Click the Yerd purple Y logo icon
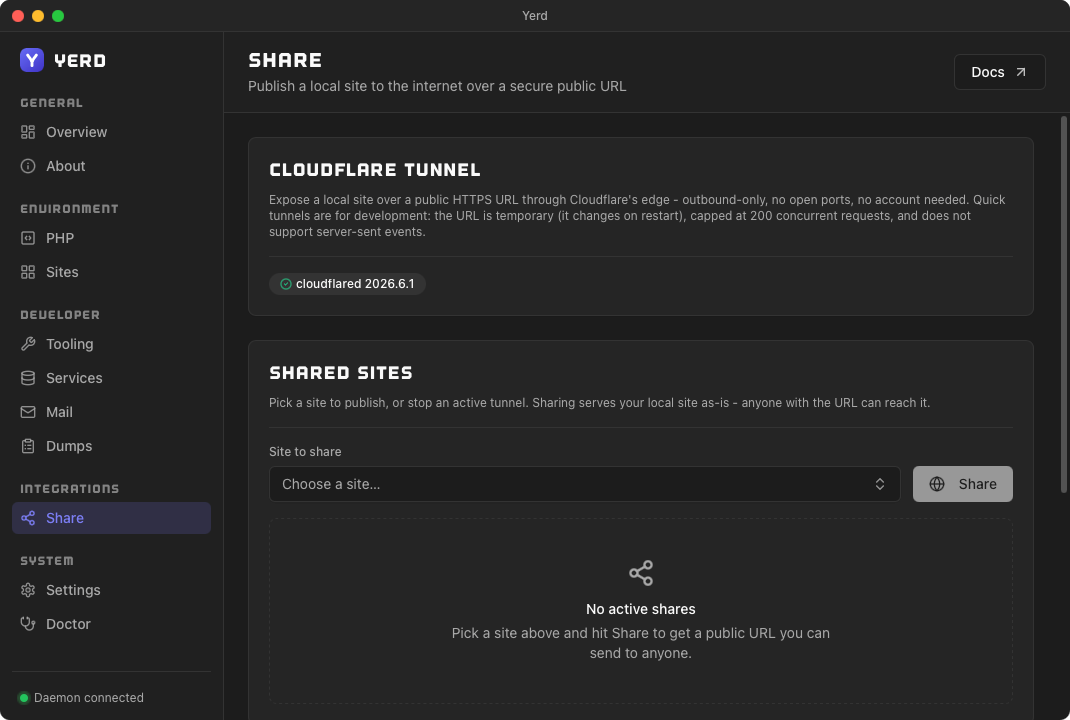Image resolution: width=1070 pixels, height=720 pixels. tap(31, 60)
